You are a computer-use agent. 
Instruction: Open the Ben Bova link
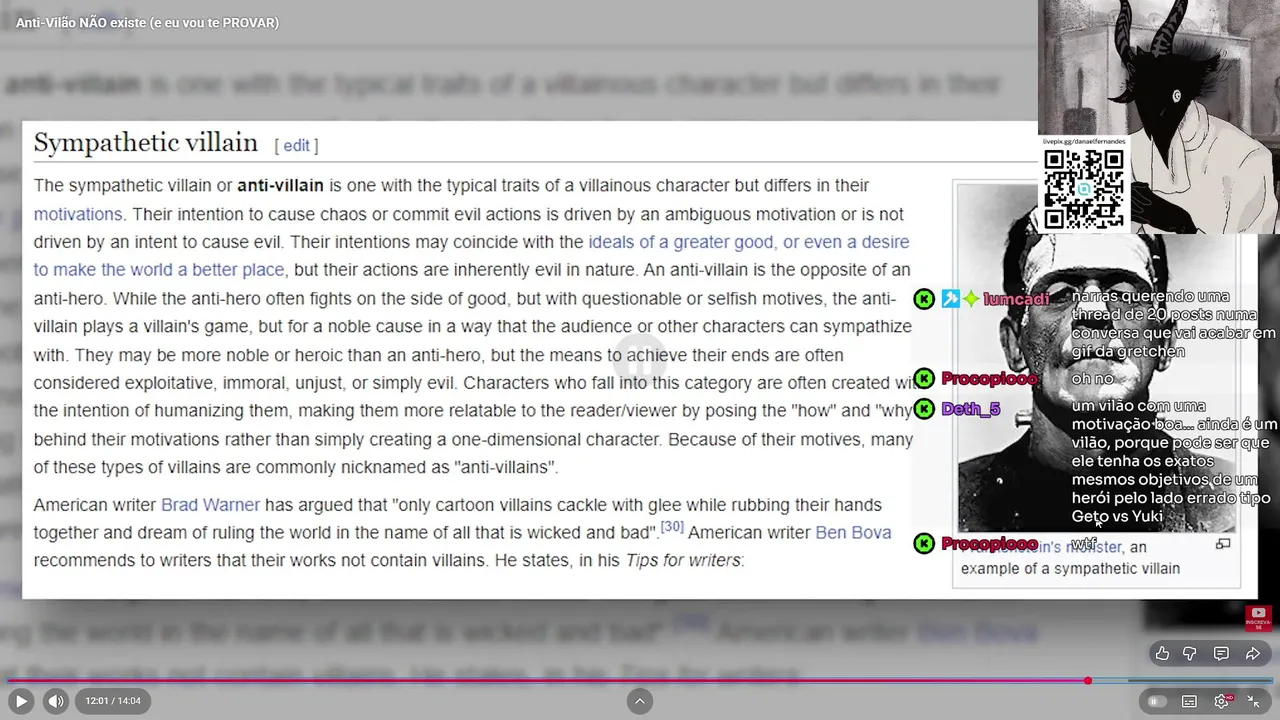click(x=853, y=533)
